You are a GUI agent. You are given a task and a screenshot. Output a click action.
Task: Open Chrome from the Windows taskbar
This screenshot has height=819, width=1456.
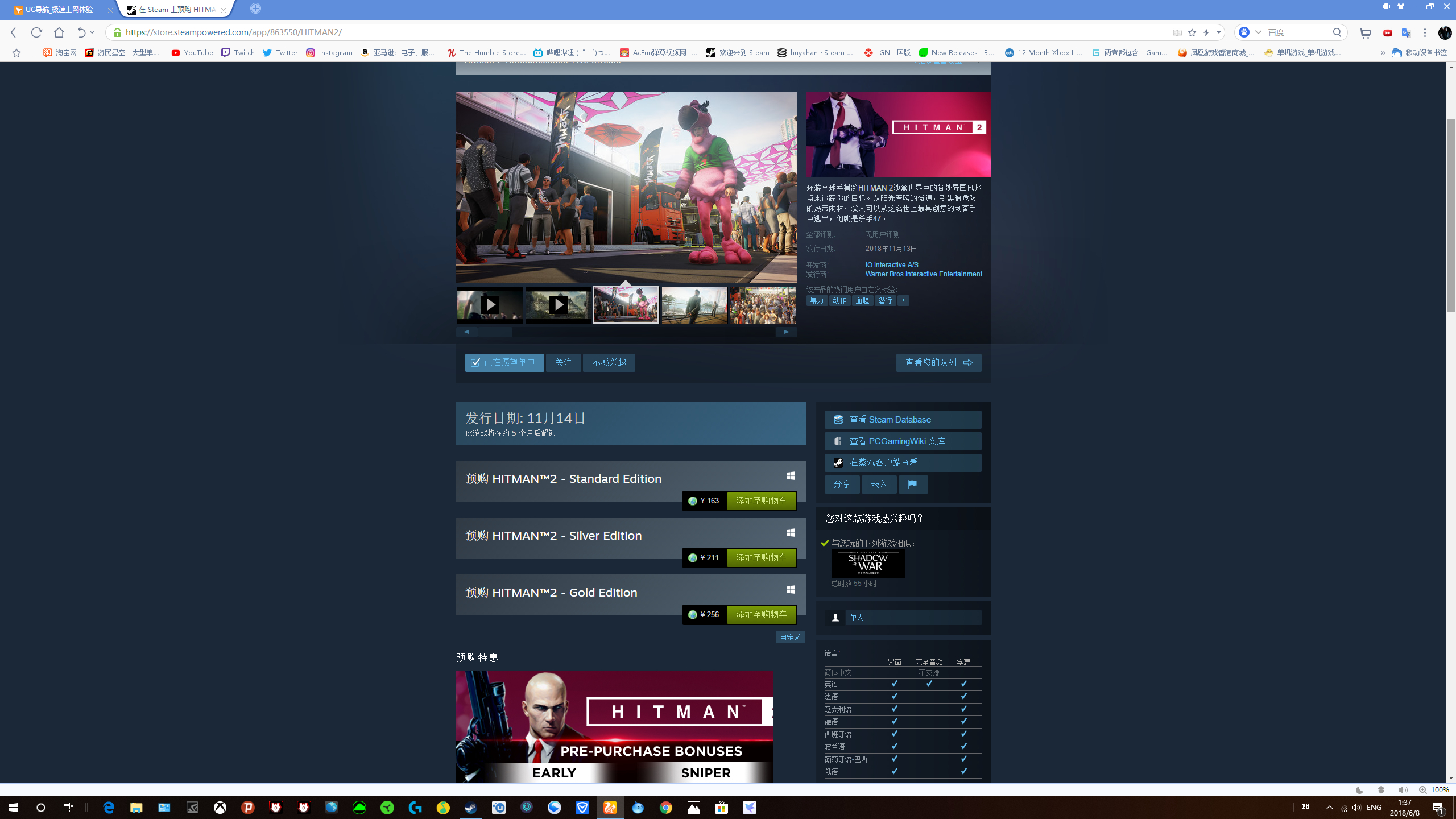point(665,808)
